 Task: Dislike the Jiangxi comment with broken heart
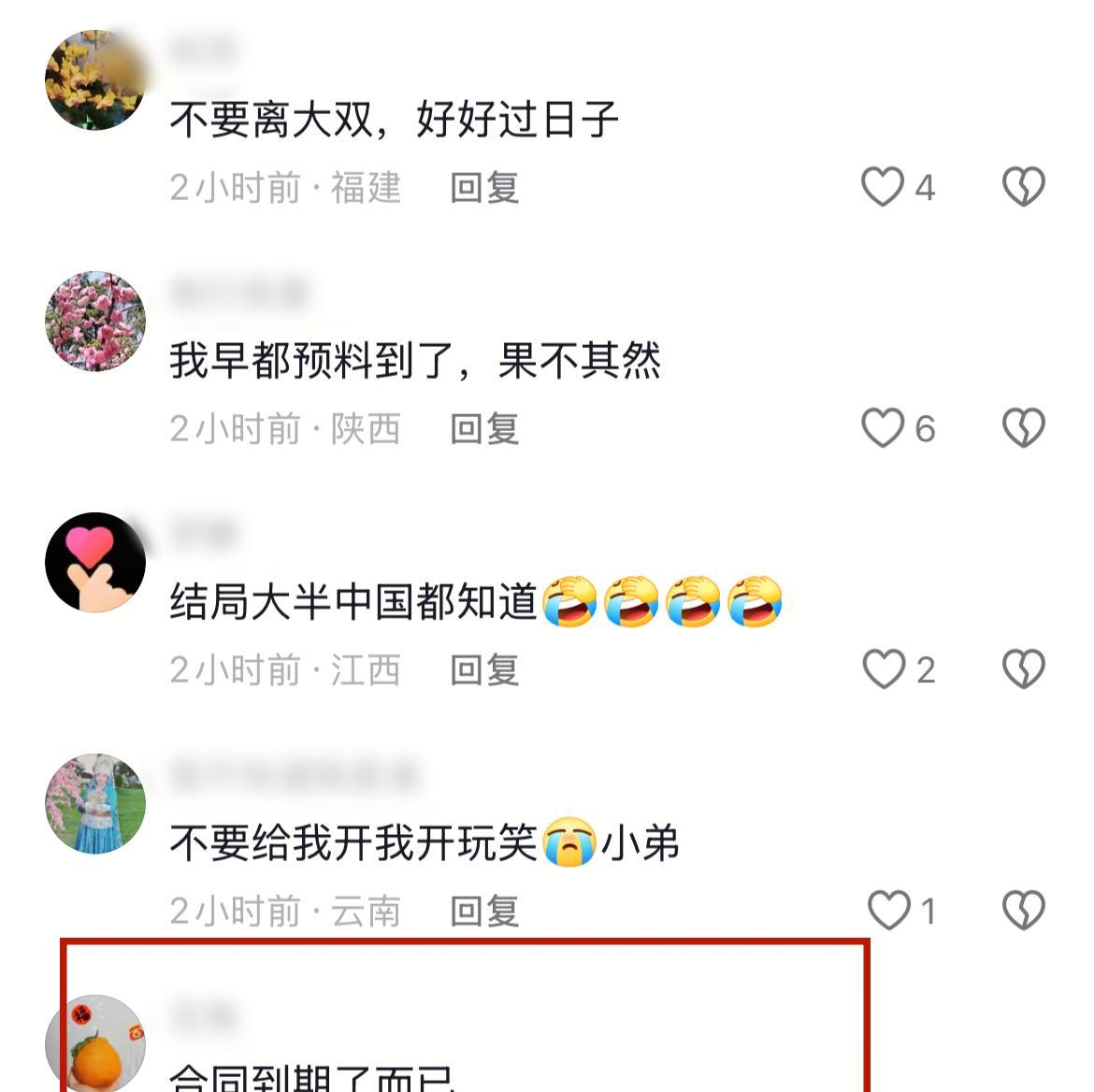1024,668
